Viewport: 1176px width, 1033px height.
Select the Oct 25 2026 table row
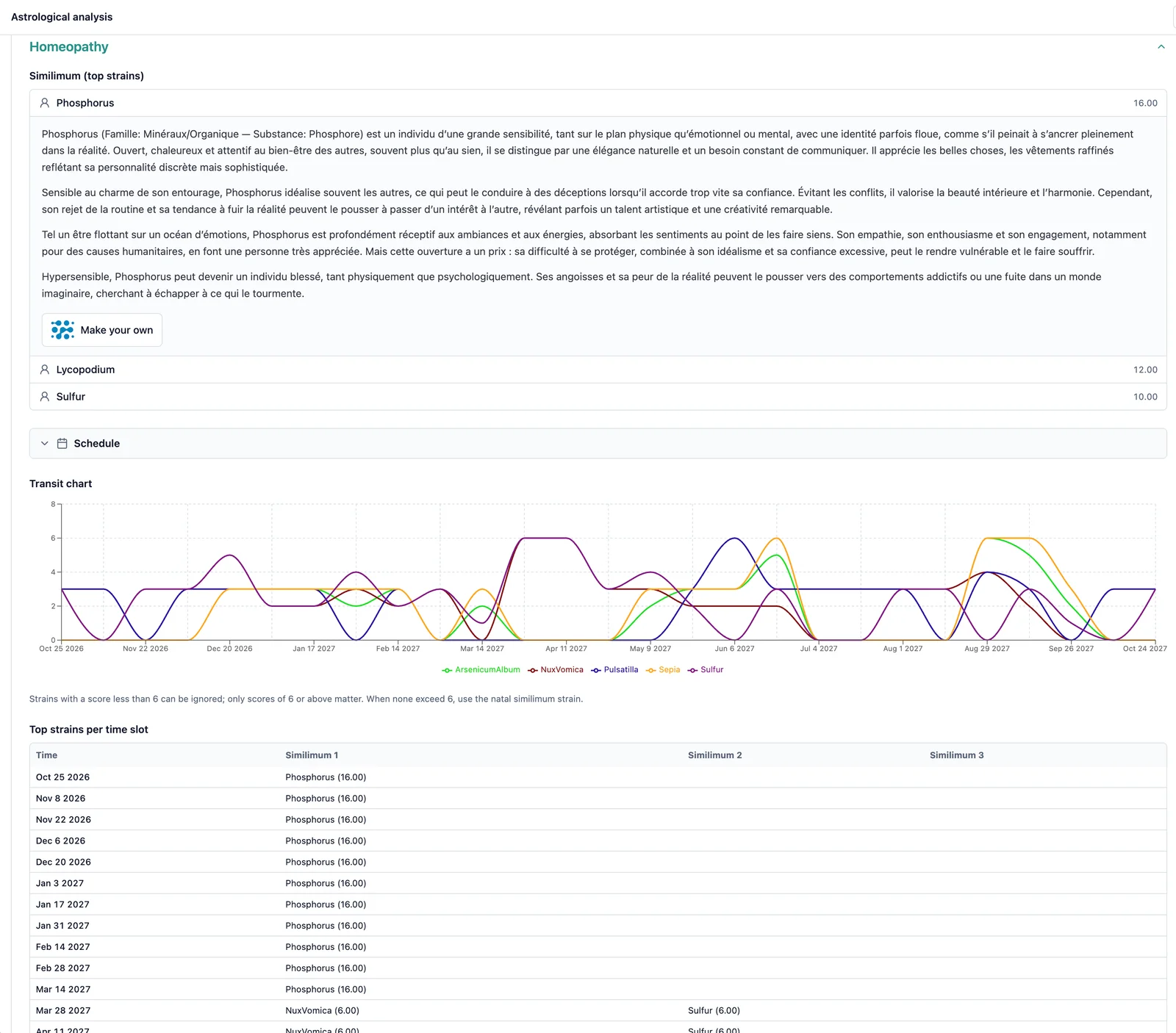point(598,777)
